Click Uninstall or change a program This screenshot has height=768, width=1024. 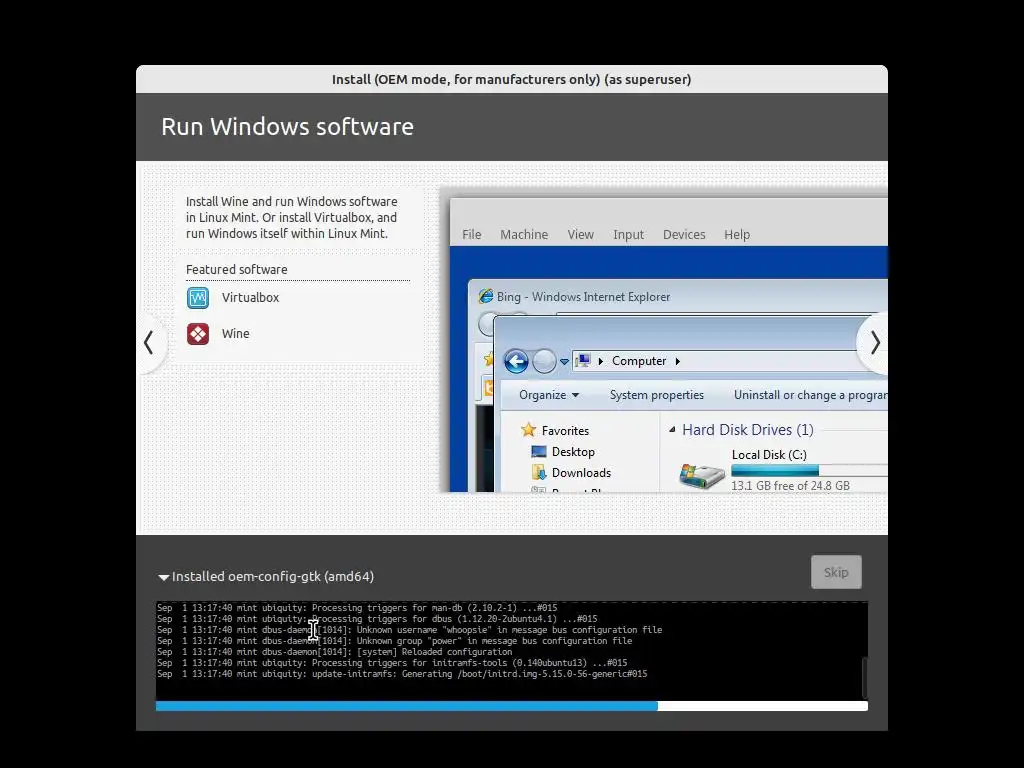click(x=810, y=394)
